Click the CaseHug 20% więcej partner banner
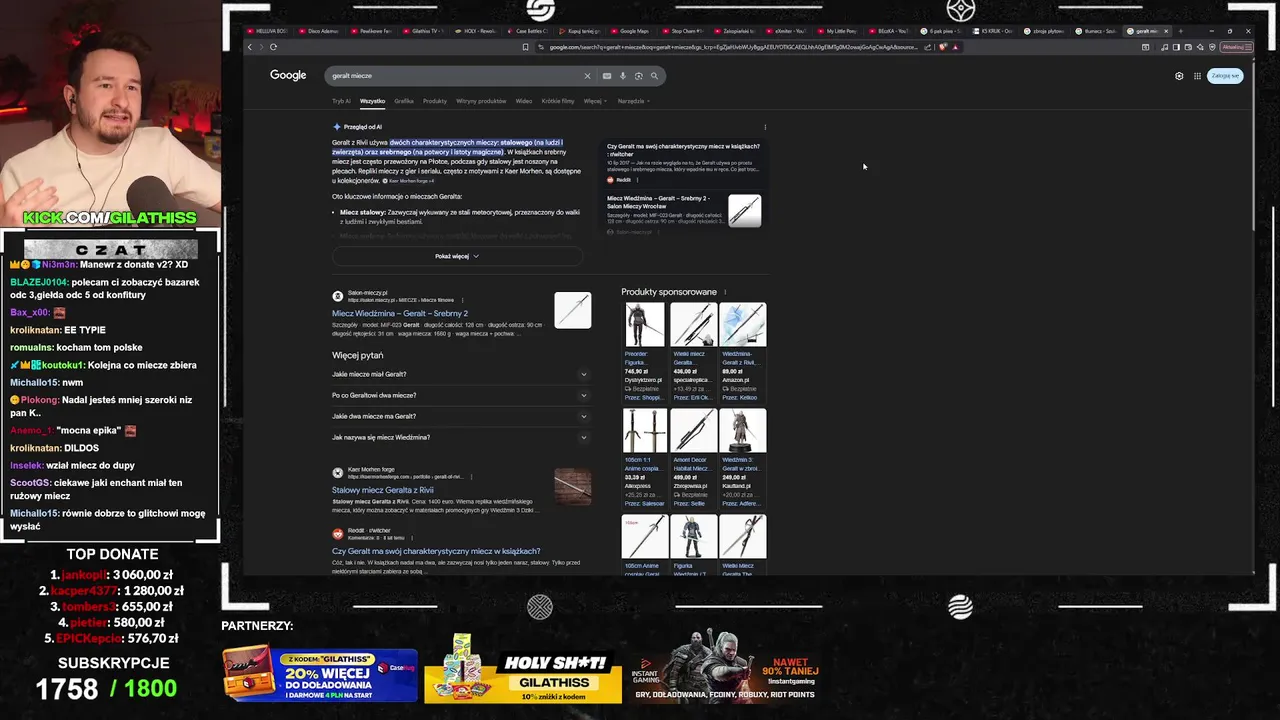Image resolution: width=1280 pixels, height=720 pixels. point(320,674)
